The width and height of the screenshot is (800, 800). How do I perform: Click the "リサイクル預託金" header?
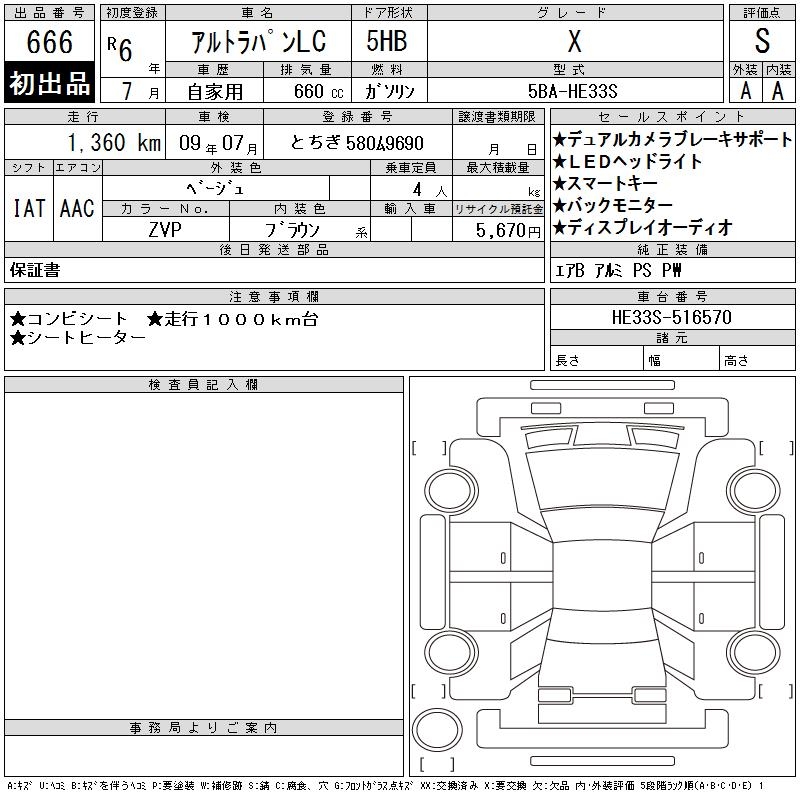(x=498, y=208)
